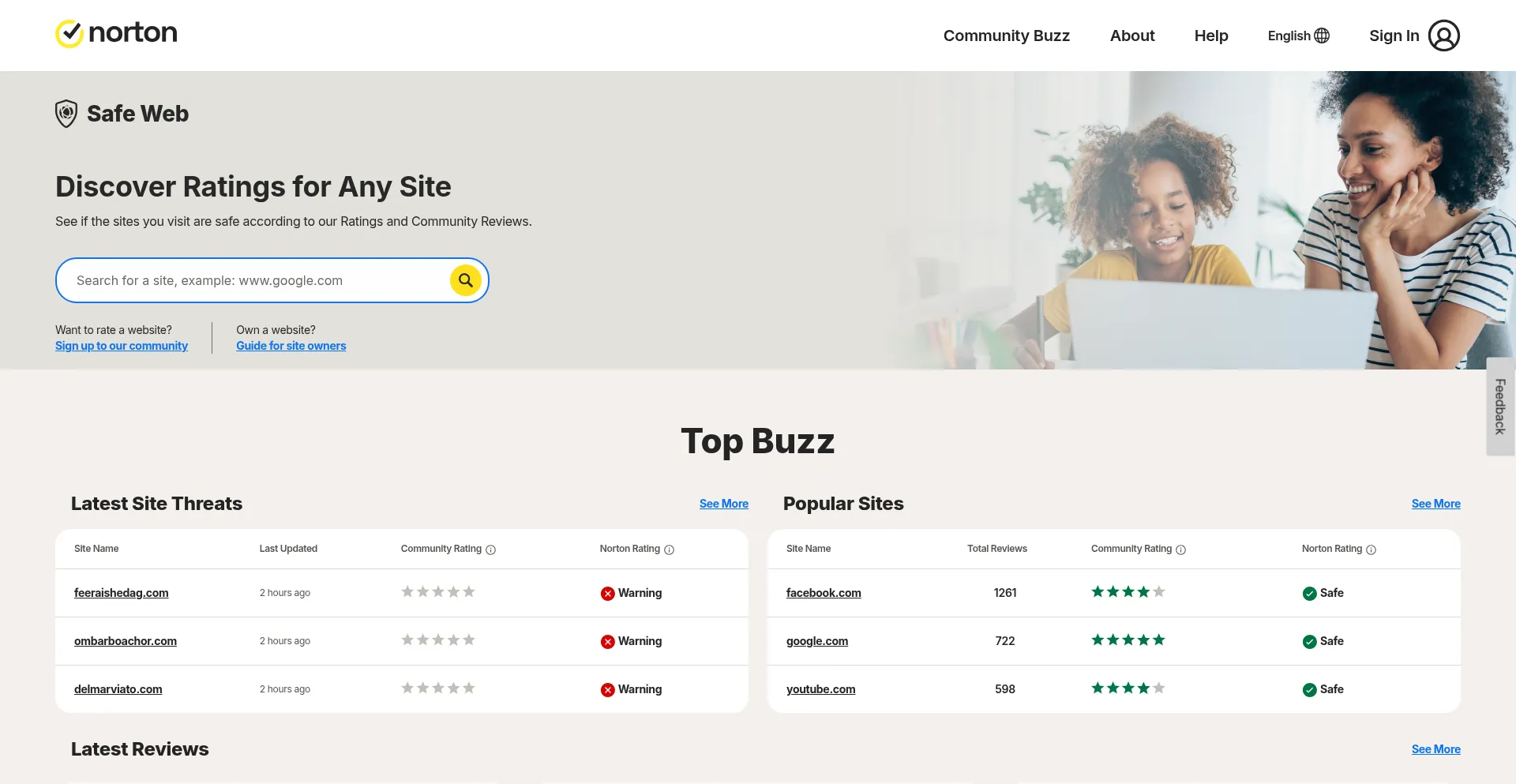Click Total Reviews column header

(x=997, y=549)
